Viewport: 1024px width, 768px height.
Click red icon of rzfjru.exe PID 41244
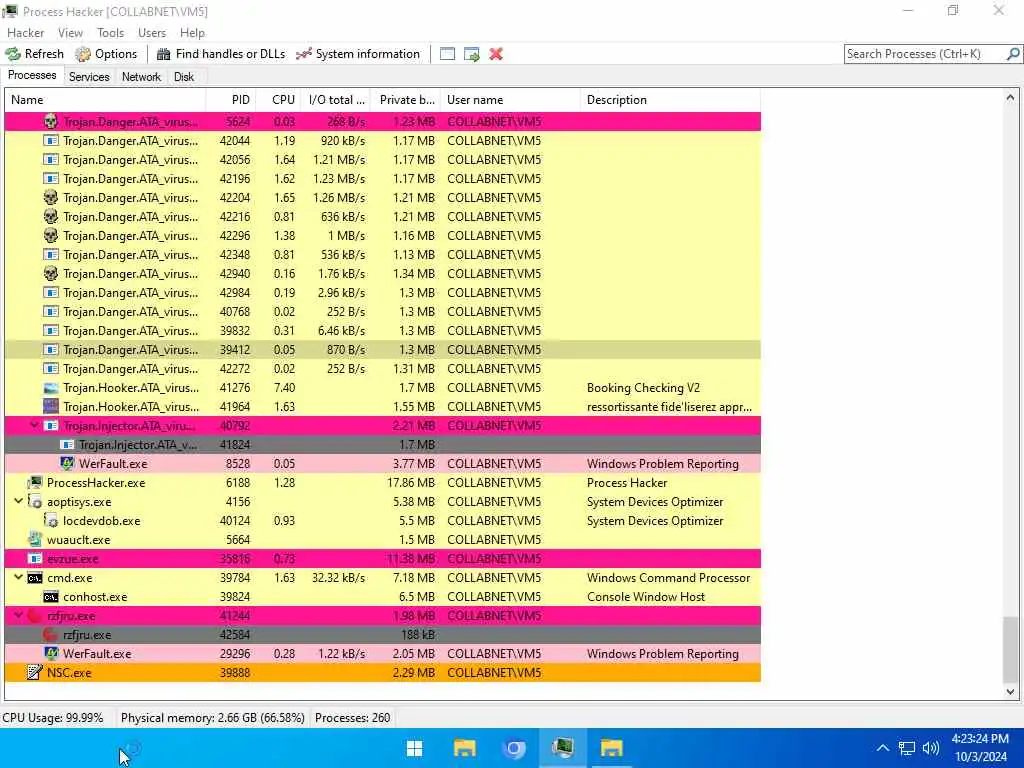pyautogui.click(x=35, y=616)
